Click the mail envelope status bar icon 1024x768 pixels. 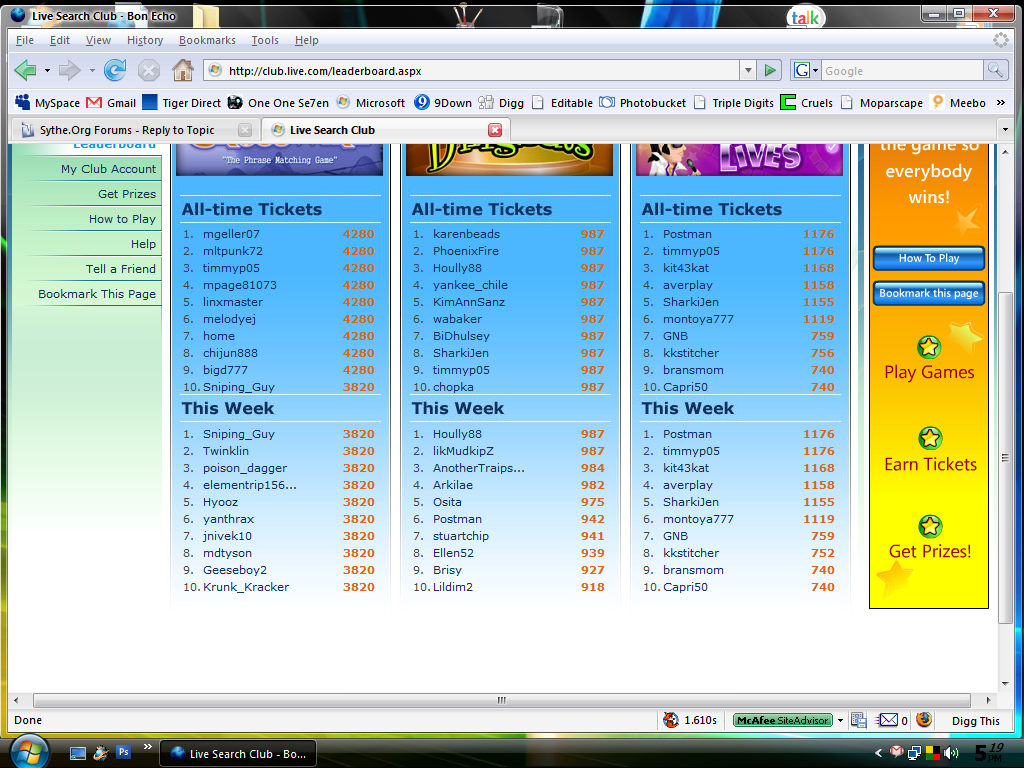tap(888, 720)
